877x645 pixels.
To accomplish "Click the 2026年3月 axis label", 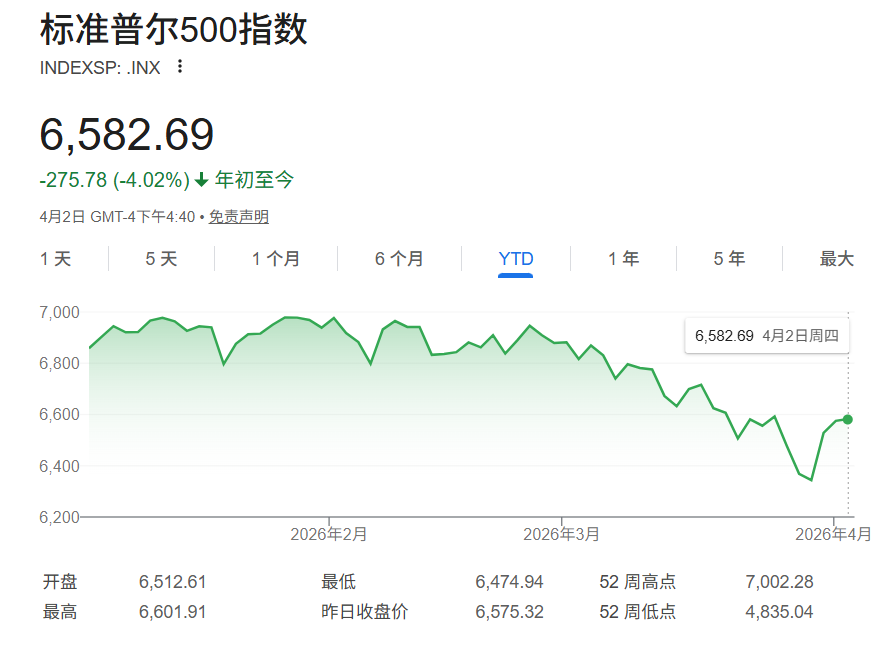I will (564, 534).
